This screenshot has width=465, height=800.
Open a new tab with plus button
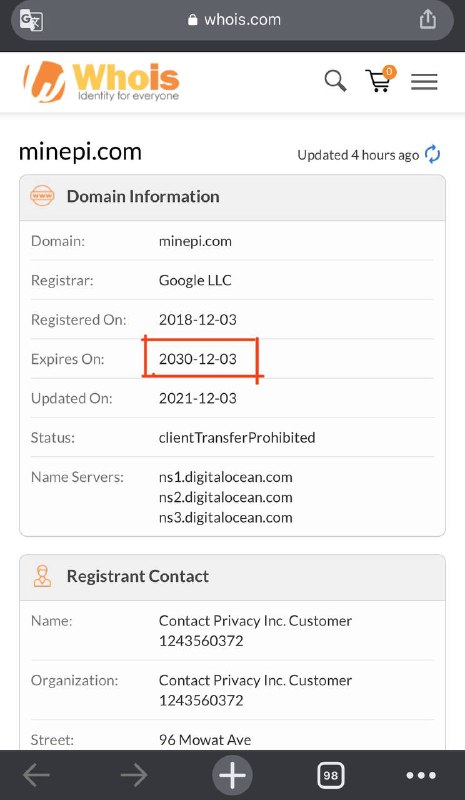(x=232, y=776)
